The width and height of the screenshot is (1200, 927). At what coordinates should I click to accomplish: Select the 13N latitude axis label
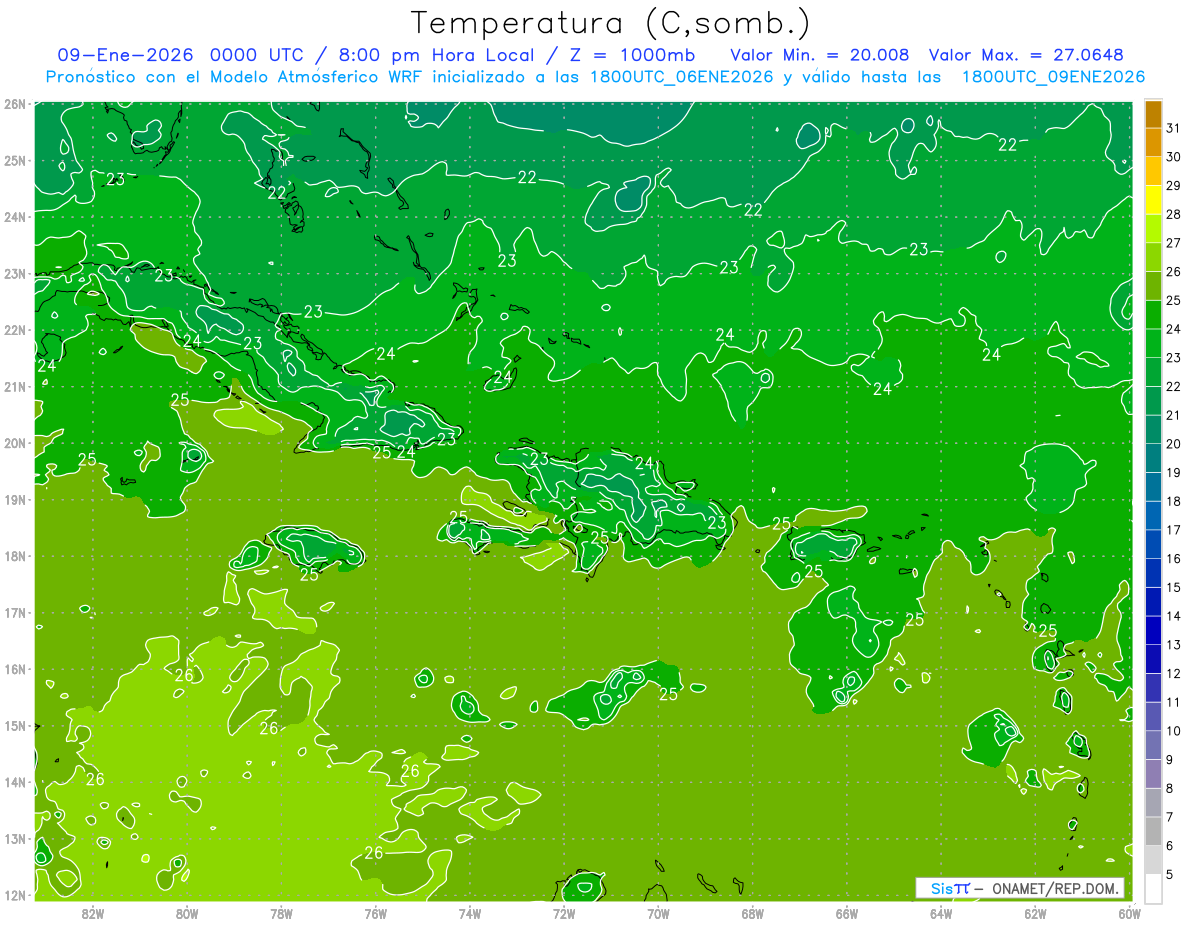pyautogui.click(x=14, y=838)
